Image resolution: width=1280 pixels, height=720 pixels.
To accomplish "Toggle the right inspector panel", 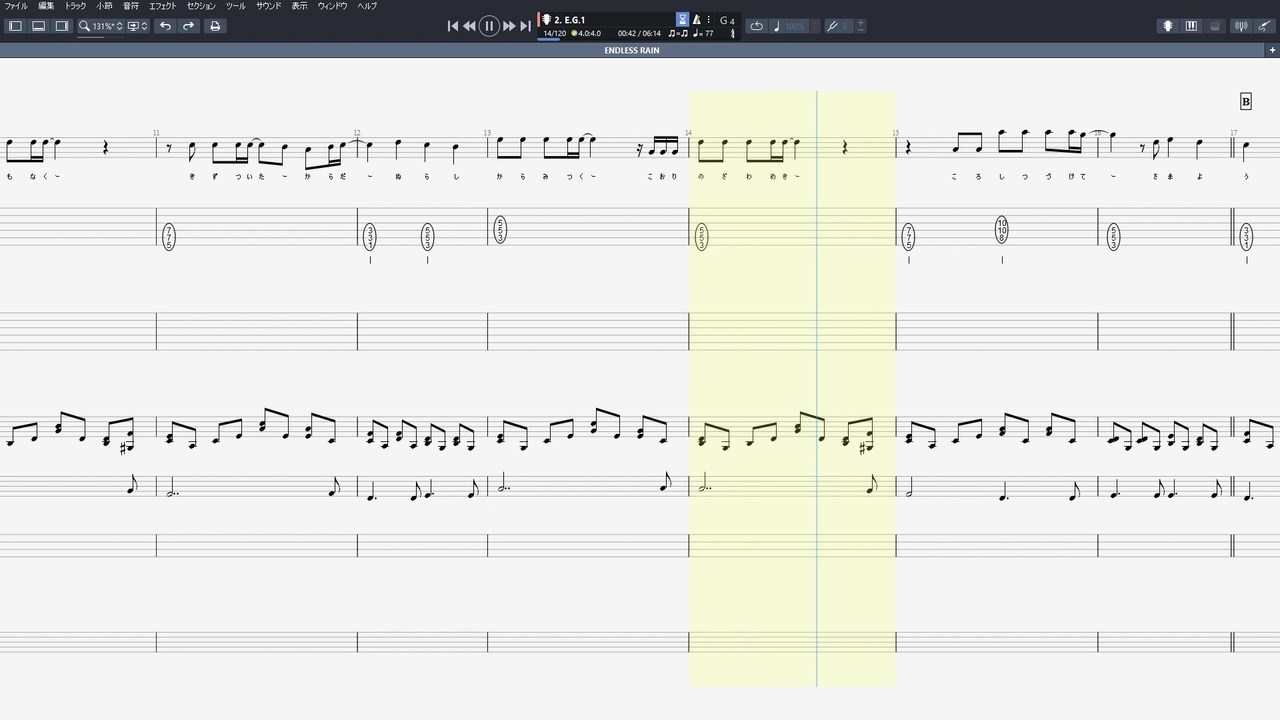I will click(62, 26).
